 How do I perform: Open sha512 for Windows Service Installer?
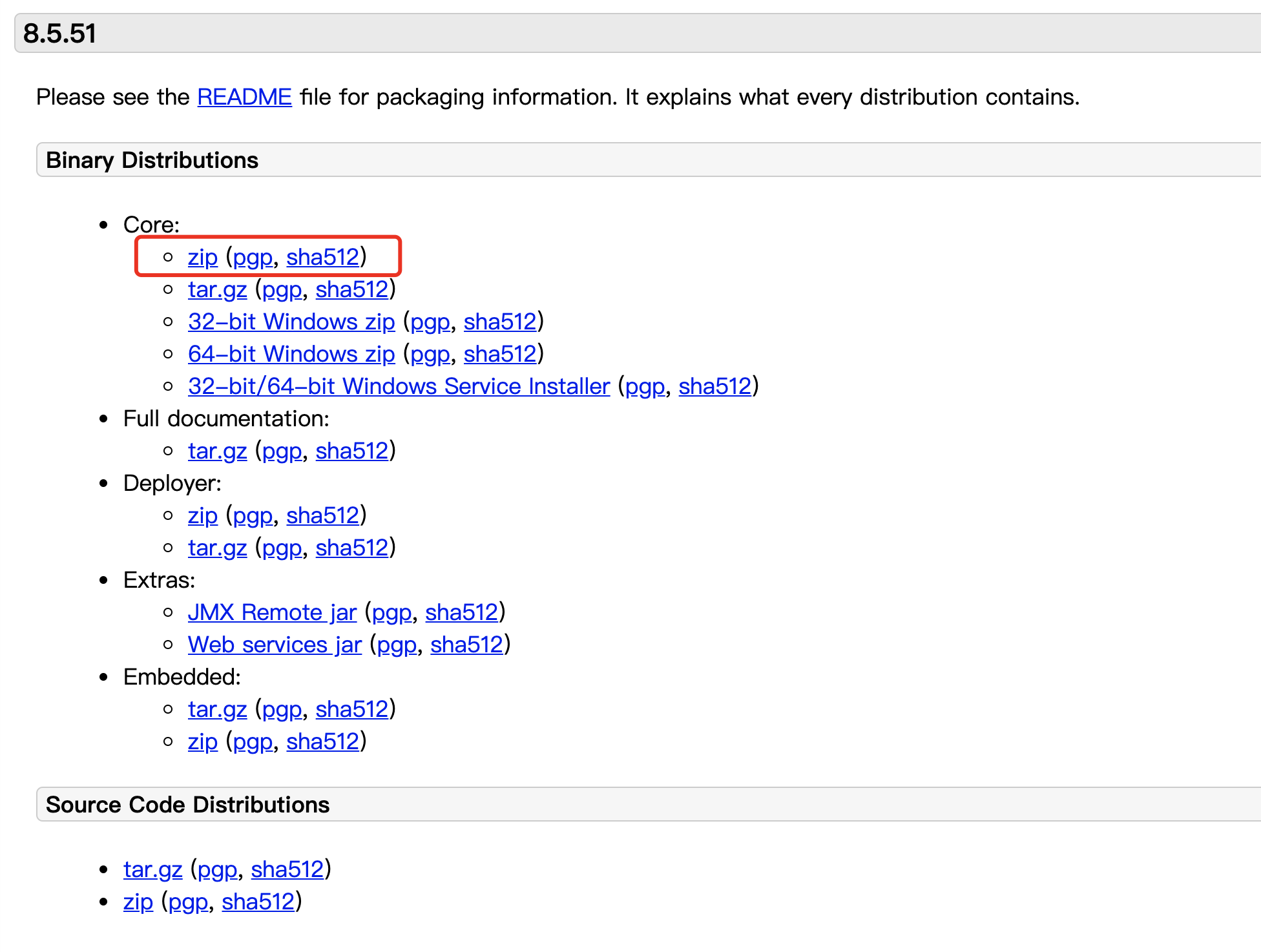714,386
